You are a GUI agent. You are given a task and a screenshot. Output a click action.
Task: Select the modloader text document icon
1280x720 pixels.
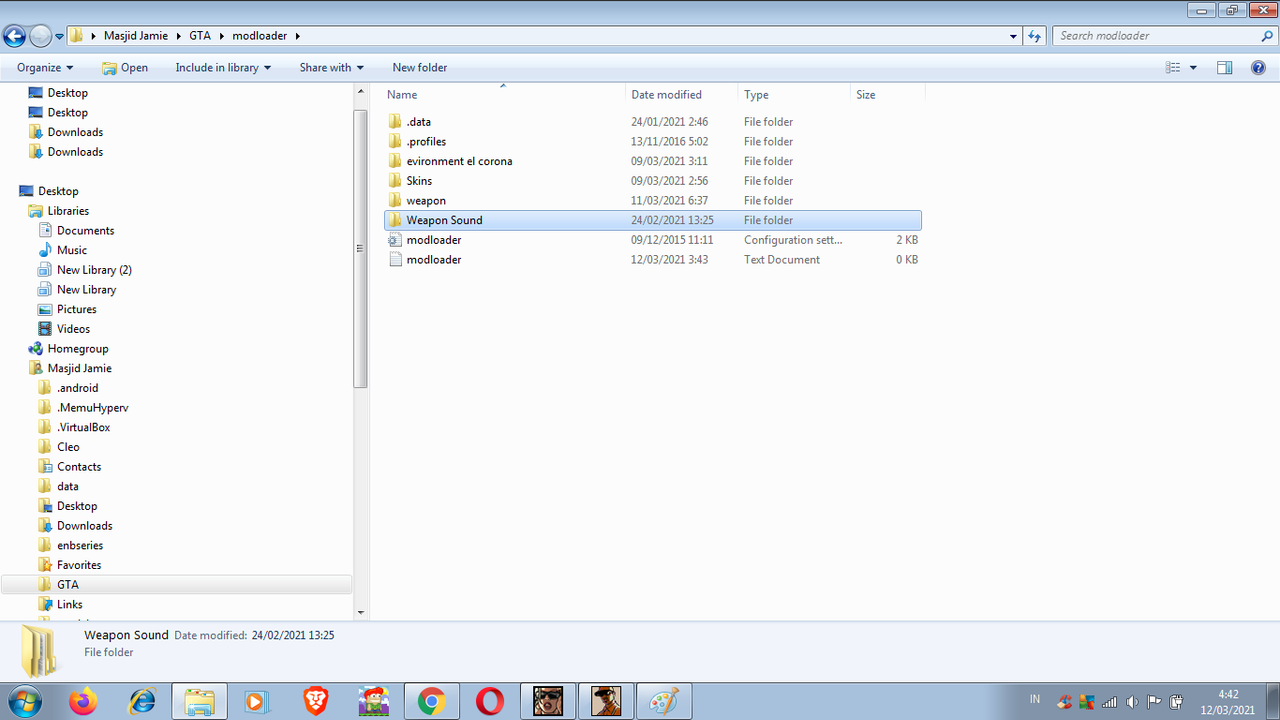[x=394, y=260]
